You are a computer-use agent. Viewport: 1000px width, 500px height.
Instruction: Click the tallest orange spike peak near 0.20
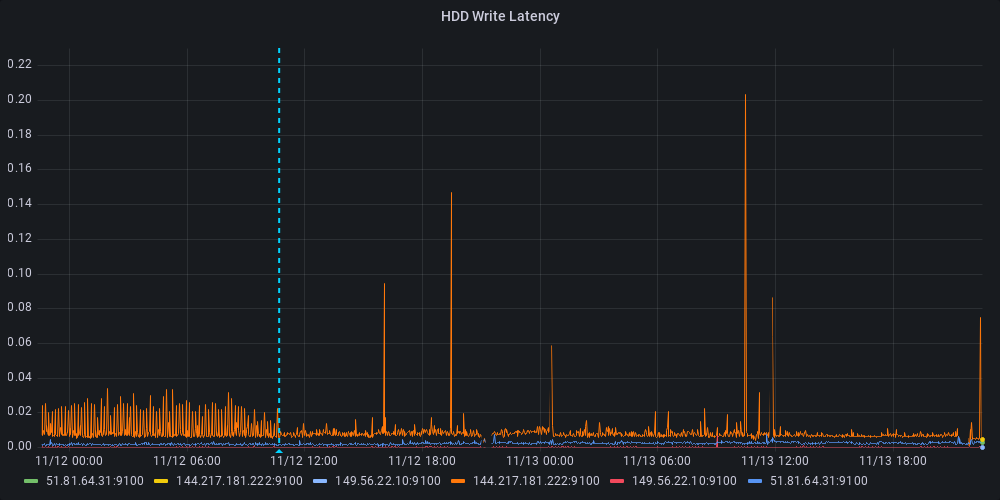[745, 95]
